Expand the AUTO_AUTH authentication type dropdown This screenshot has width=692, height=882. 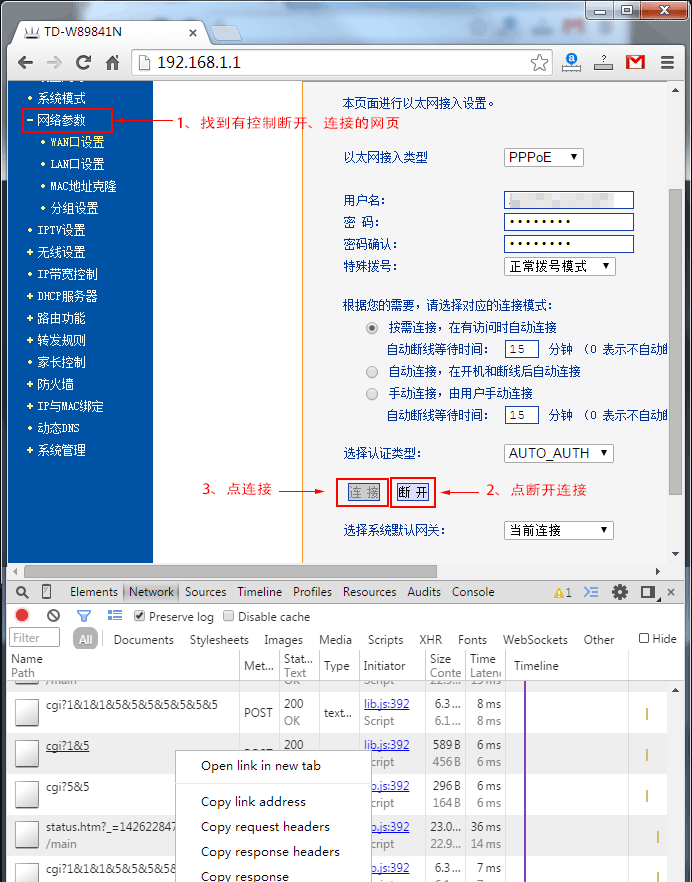click(558, 453)
